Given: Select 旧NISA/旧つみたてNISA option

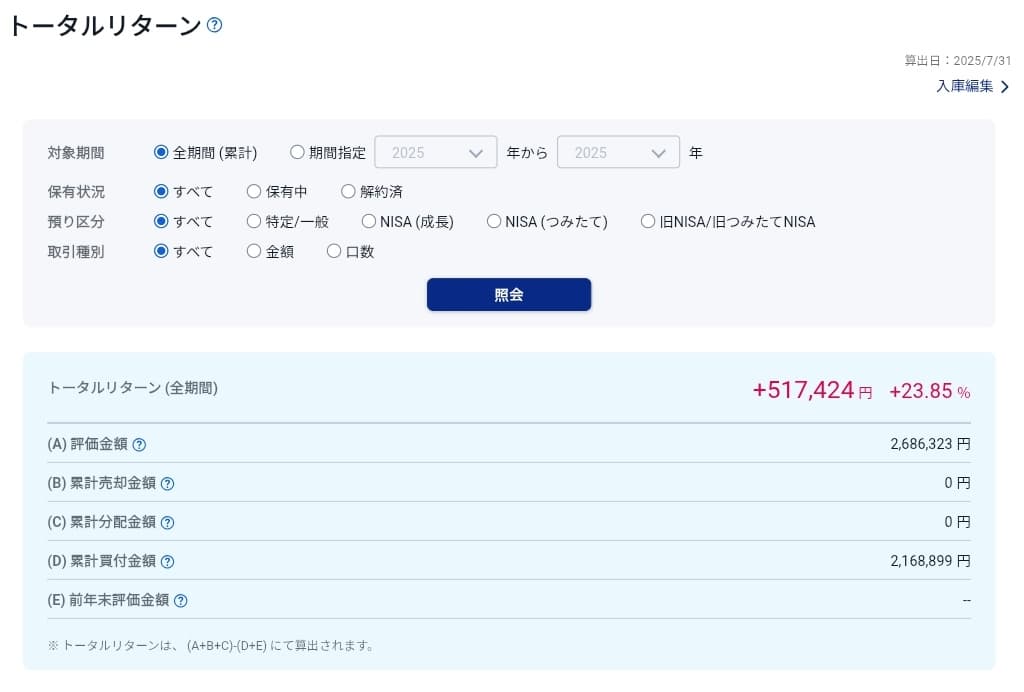Looking at the screenshot, I should [648, 222].
